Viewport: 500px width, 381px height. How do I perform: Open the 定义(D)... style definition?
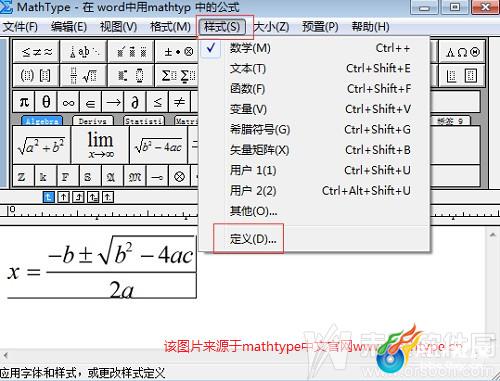click(253, 239)
